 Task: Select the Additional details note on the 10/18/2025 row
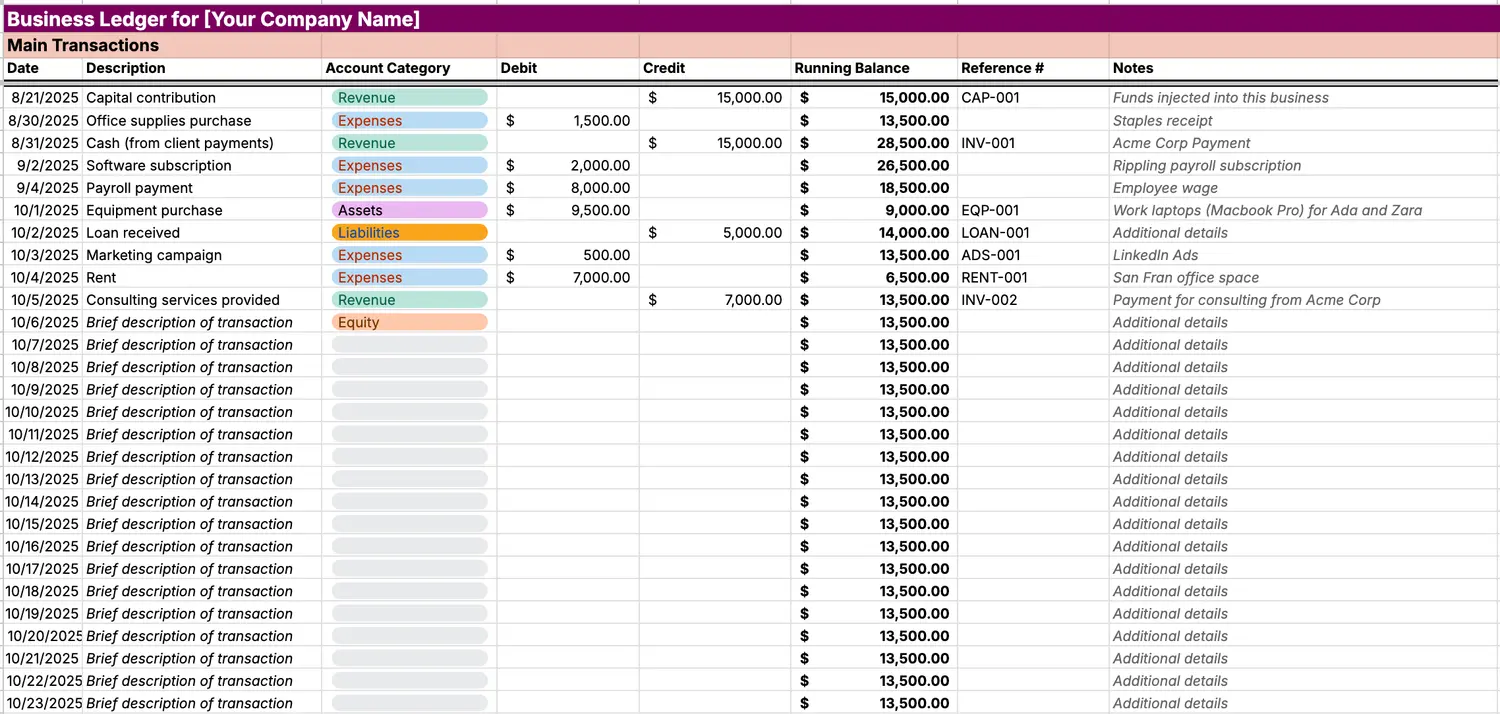coord(1304,591)
